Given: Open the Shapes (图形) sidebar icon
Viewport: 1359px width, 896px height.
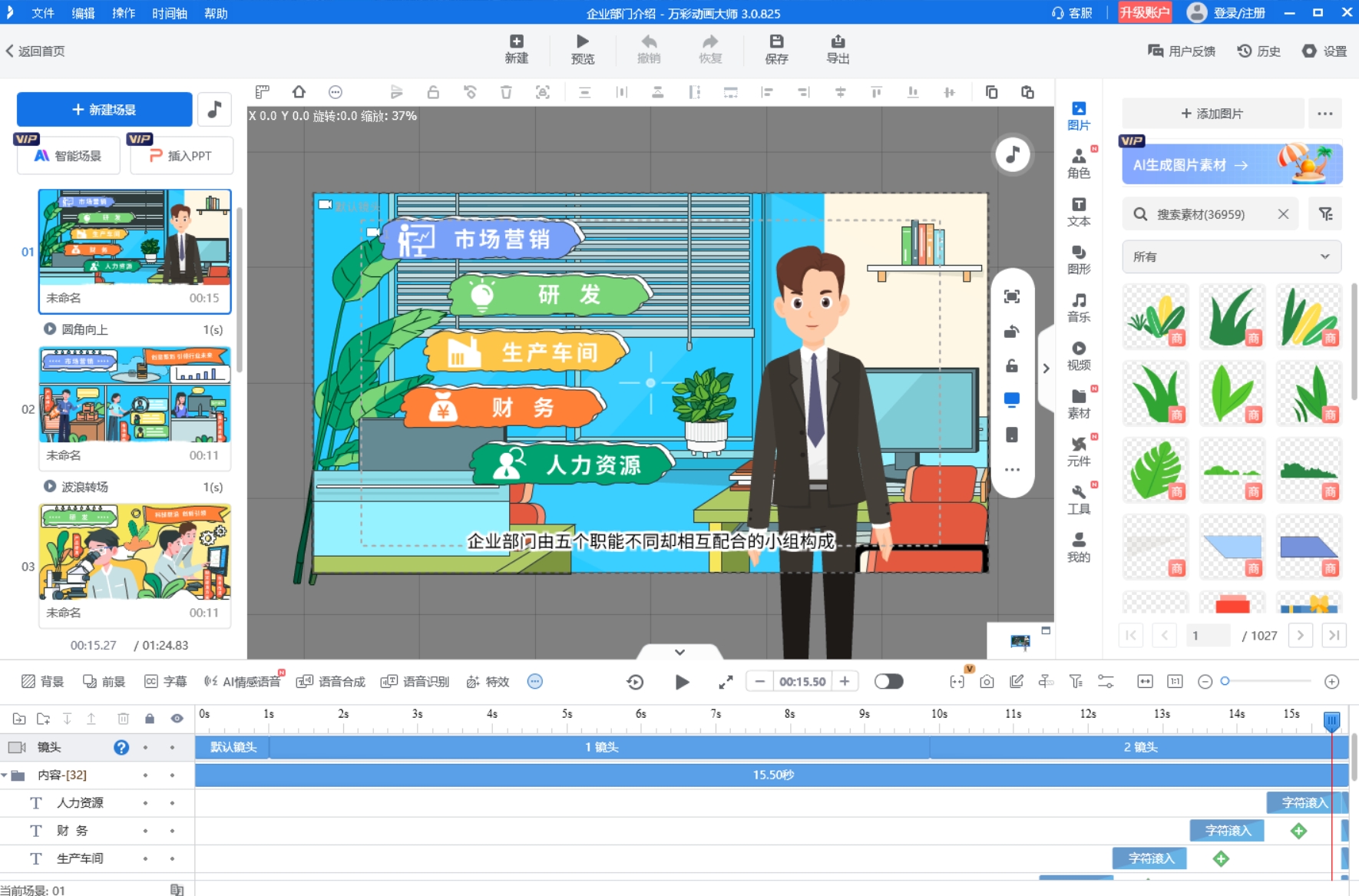Looking at the screenshot, I should pyautogui.click(x=1078, y=260).
